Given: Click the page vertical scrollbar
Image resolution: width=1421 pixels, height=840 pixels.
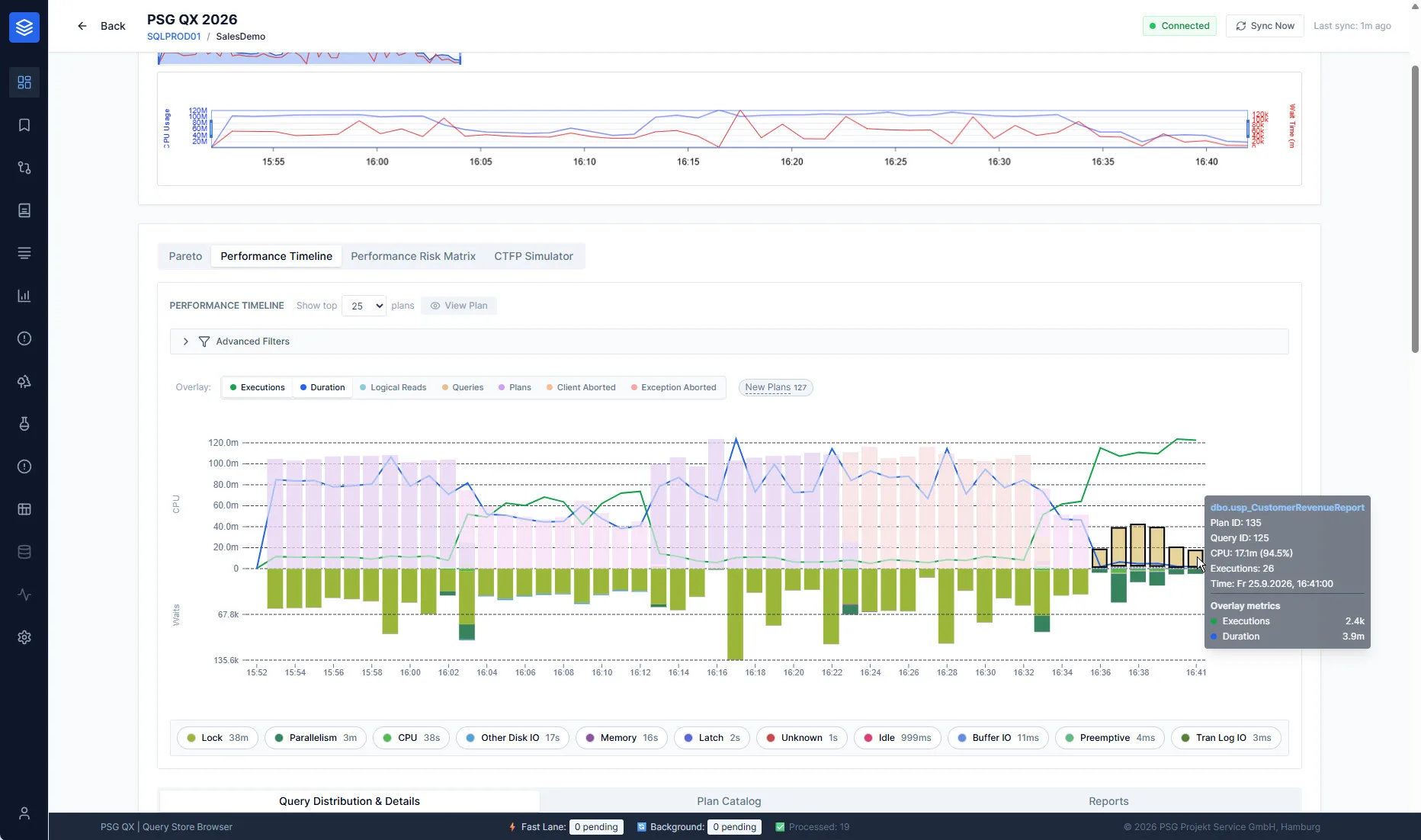Looking at the screenshot, I should click(1415, 210).
